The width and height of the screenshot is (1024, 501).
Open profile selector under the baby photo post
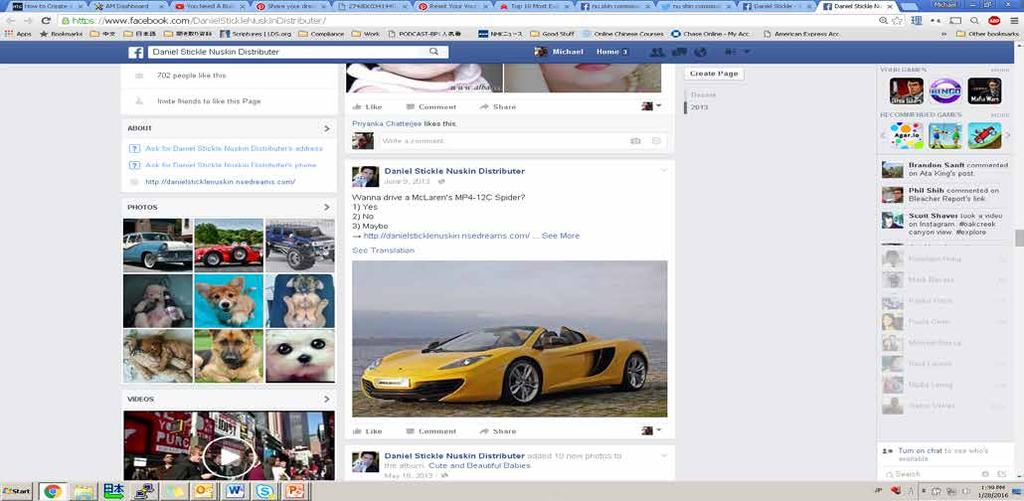click(x=651, y=106)
